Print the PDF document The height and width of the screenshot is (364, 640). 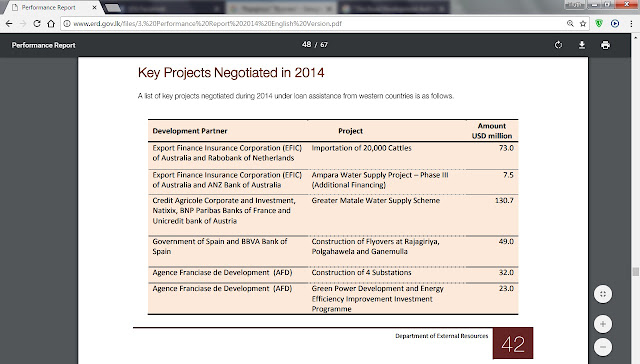pyautogui.click(x=605, y=45)
